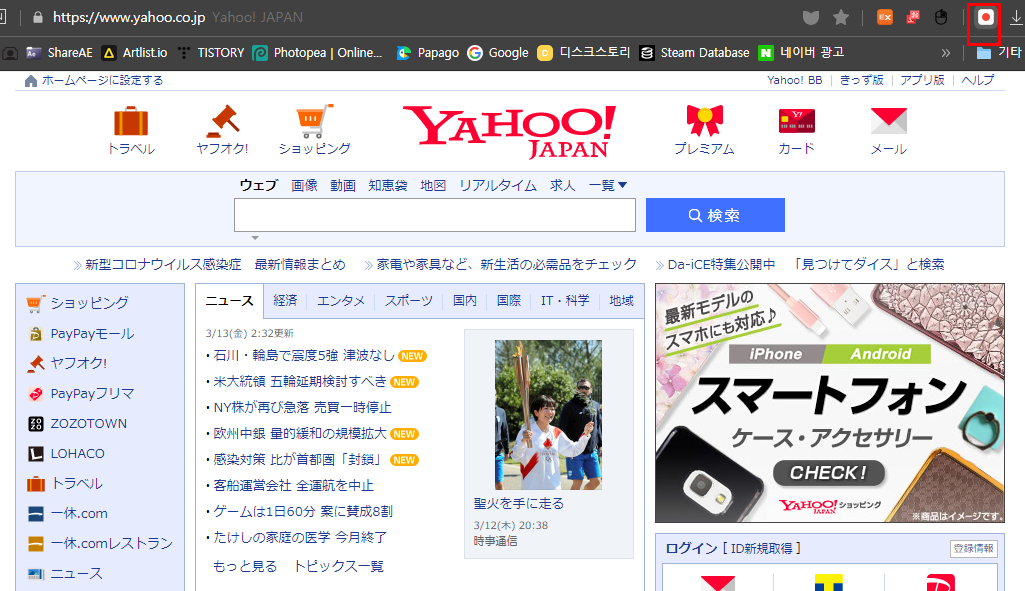1025x591 pixels.
Task: Select the 地図 search tab
Action: click(x=433, y=186)
